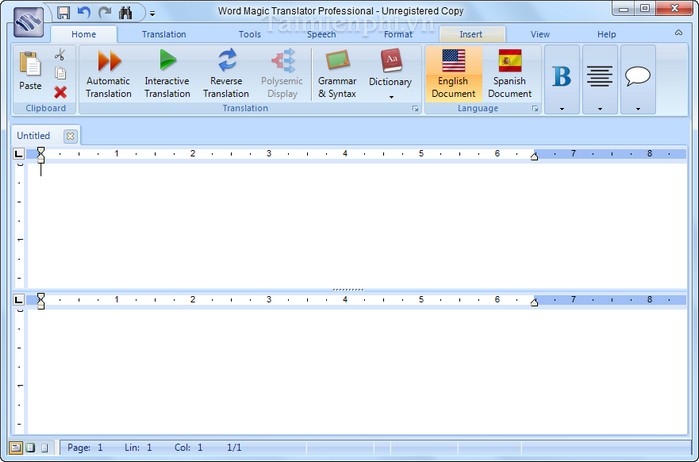699x462 pixels.
Task: Expand the paragraph alignment dropdown
Action: tap(600, 80)
